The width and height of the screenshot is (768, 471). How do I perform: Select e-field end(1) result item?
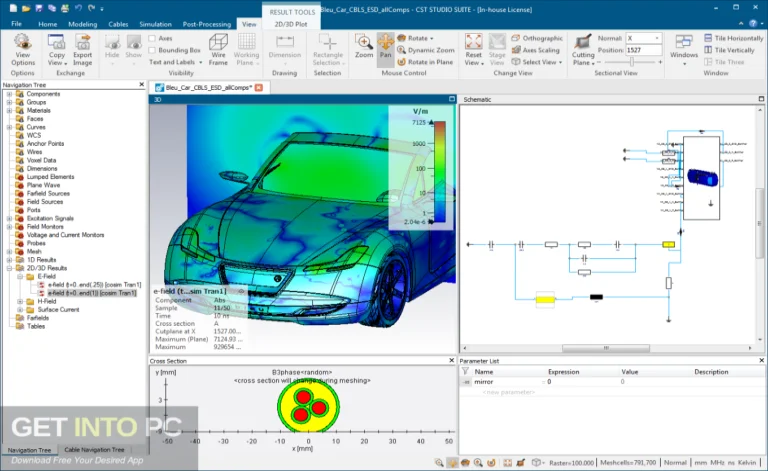pyautogui.click(x=92, y=293)
